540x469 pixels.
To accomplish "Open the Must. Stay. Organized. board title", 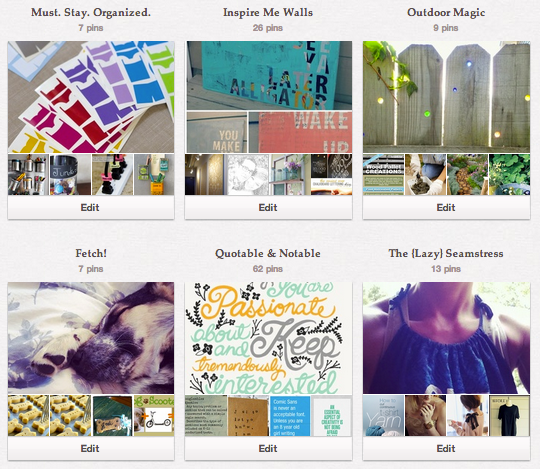I will pyautogui.click(x=91, y=12).
